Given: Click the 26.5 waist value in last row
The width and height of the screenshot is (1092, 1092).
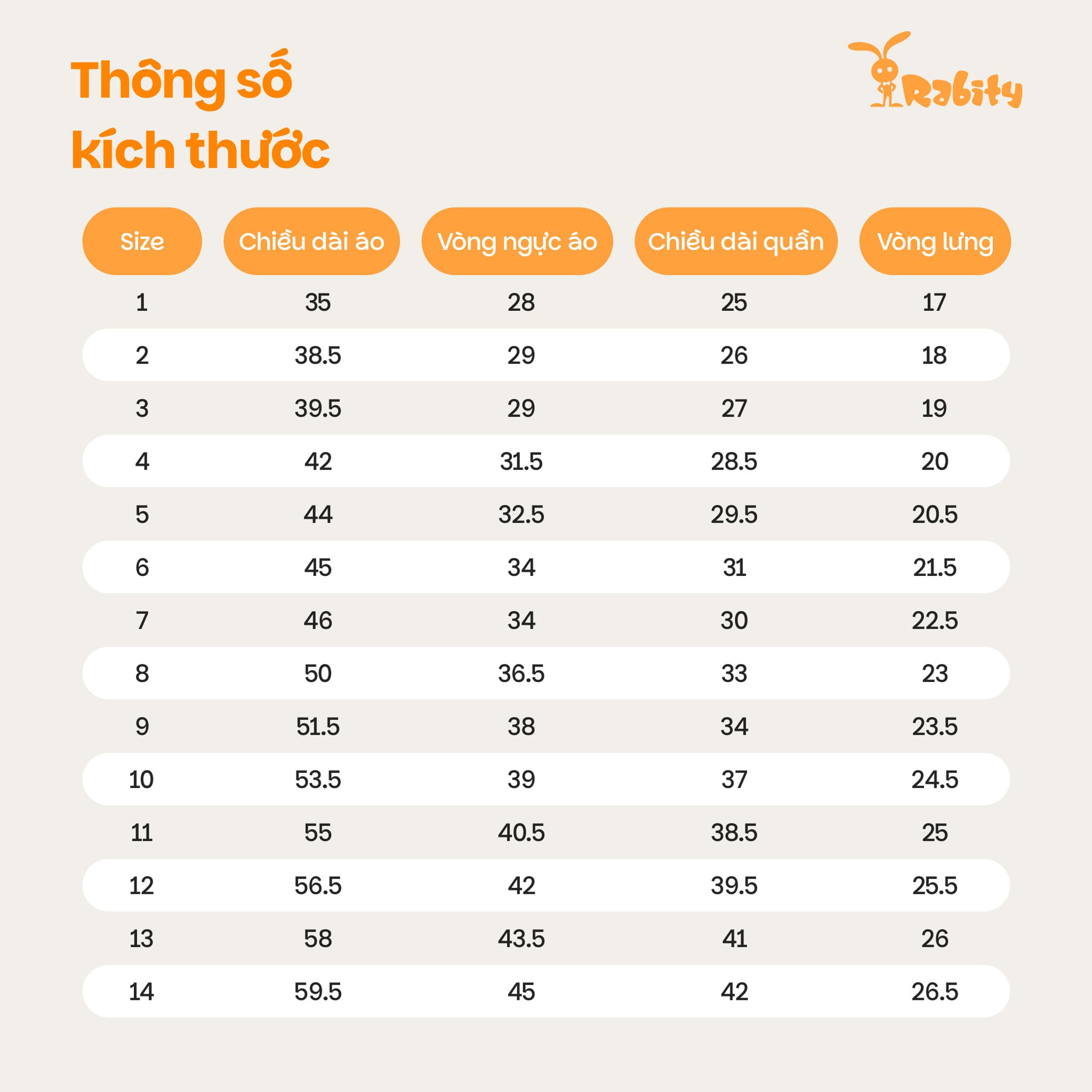Looking at the screenshot, I should [x=934, y=991].
